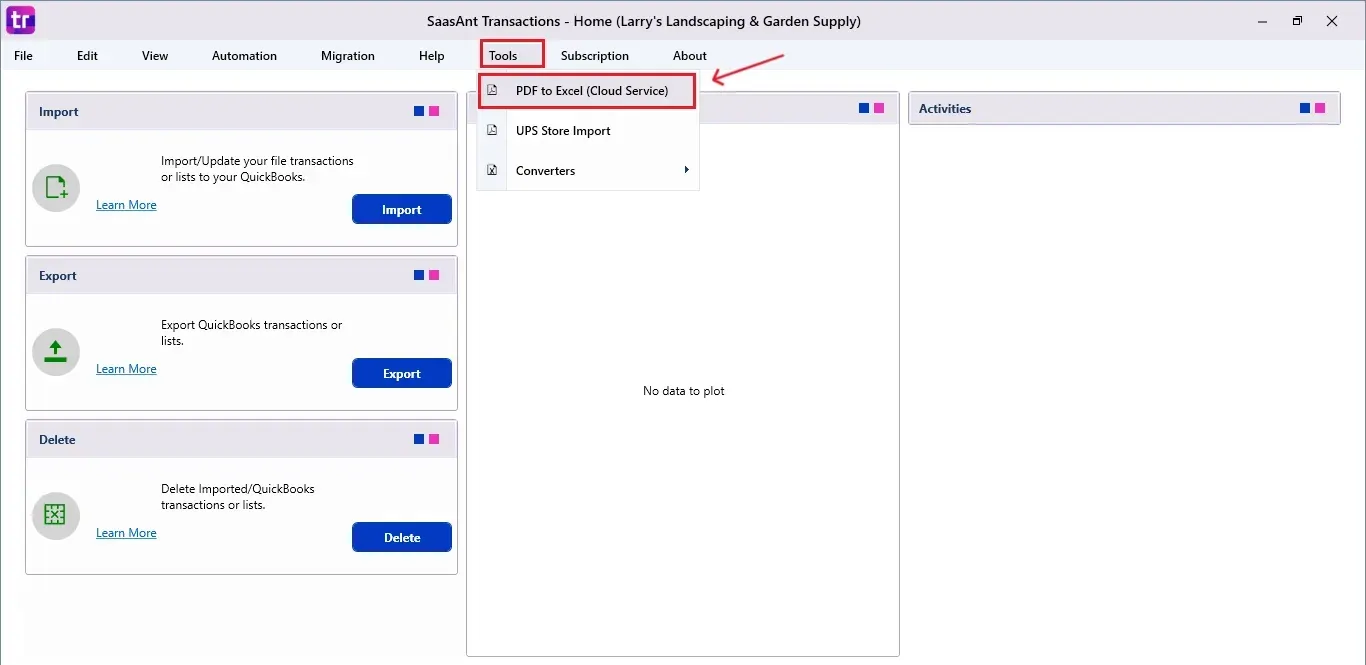Click the blue Export button
This screenshot has height=665, width=1366.
402,373
